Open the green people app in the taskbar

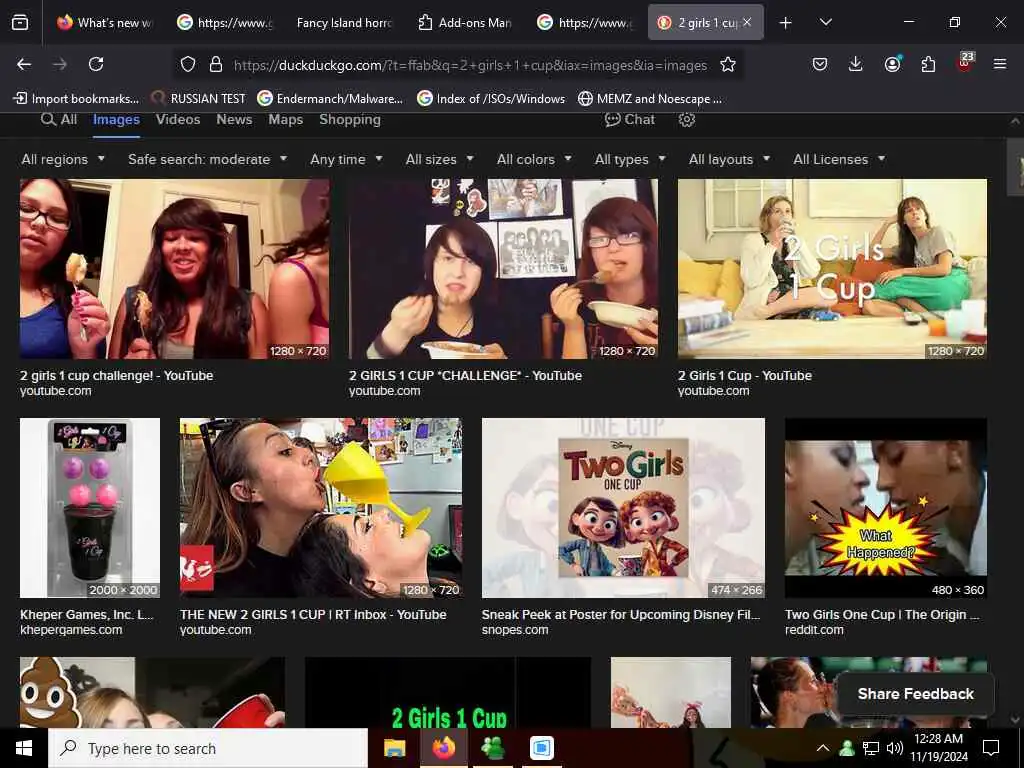[492, 748]
